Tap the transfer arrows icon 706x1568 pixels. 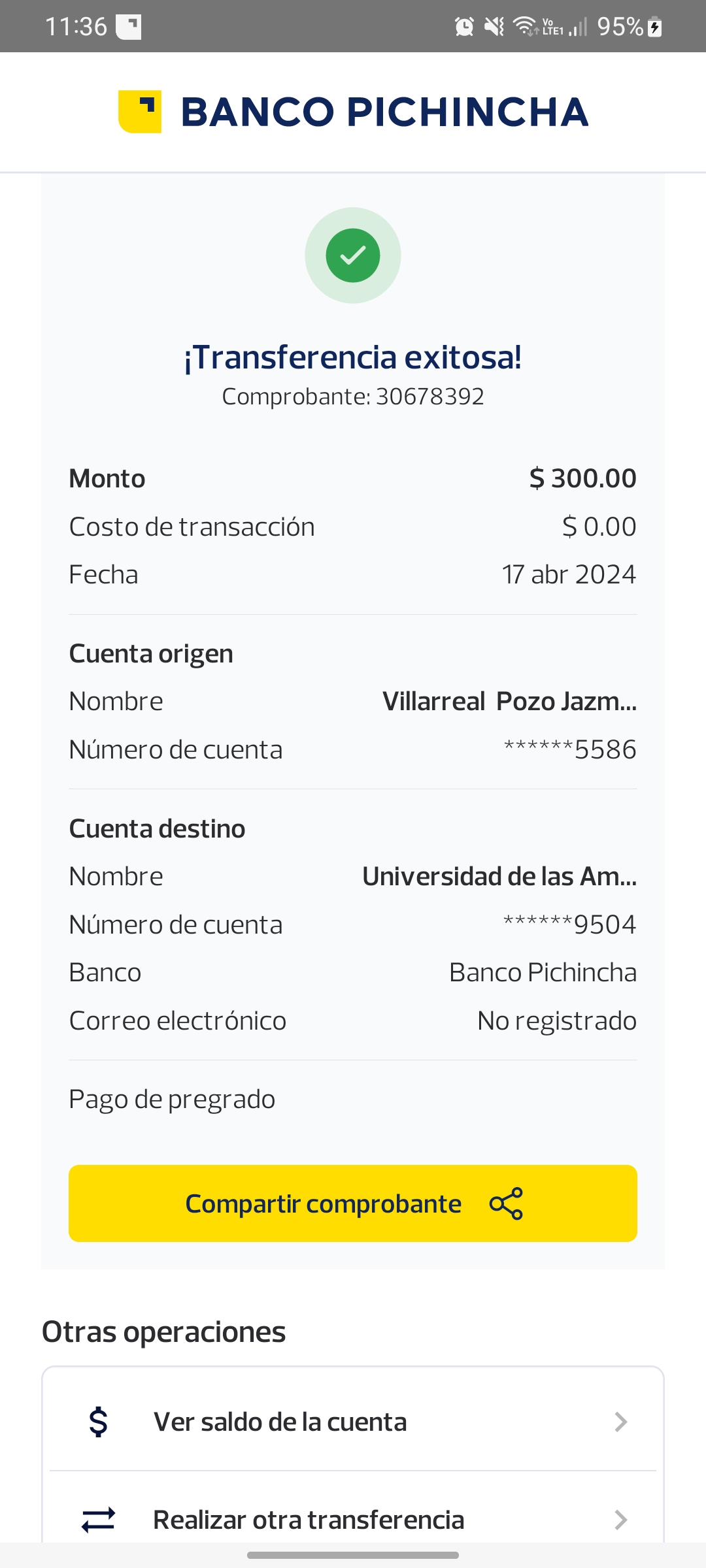98,1520
